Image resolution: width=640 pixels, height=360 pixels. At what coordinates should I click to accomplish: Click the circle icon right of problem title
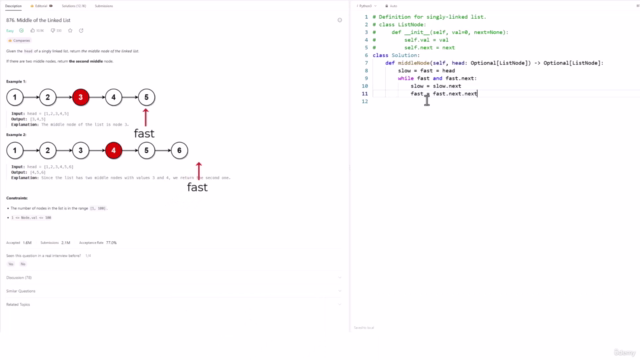pos(340,20)
